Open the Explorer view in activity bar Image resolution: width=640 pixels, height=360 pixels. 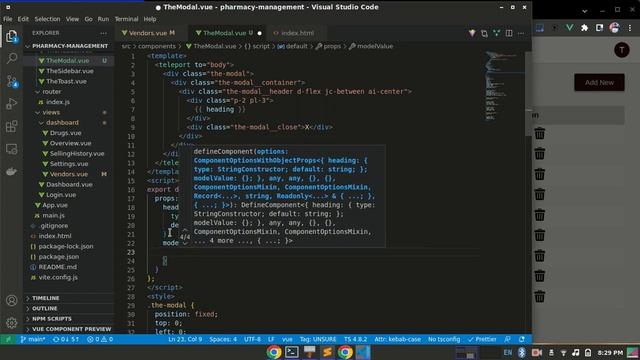point(11,36)
